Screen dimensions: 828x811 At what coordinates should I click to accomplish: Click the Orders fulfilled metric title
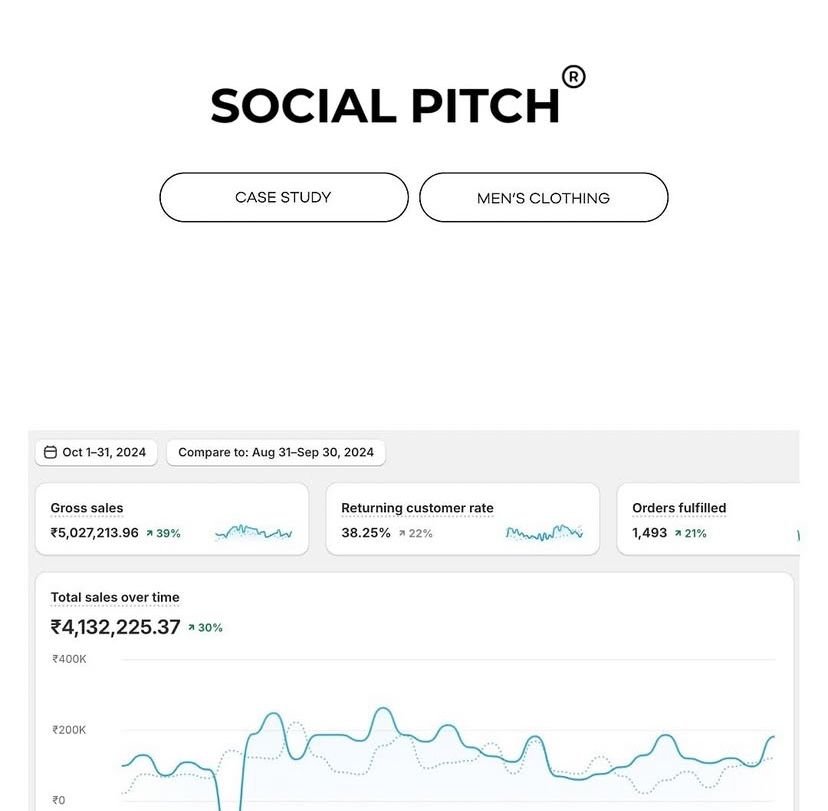(679, 508)
